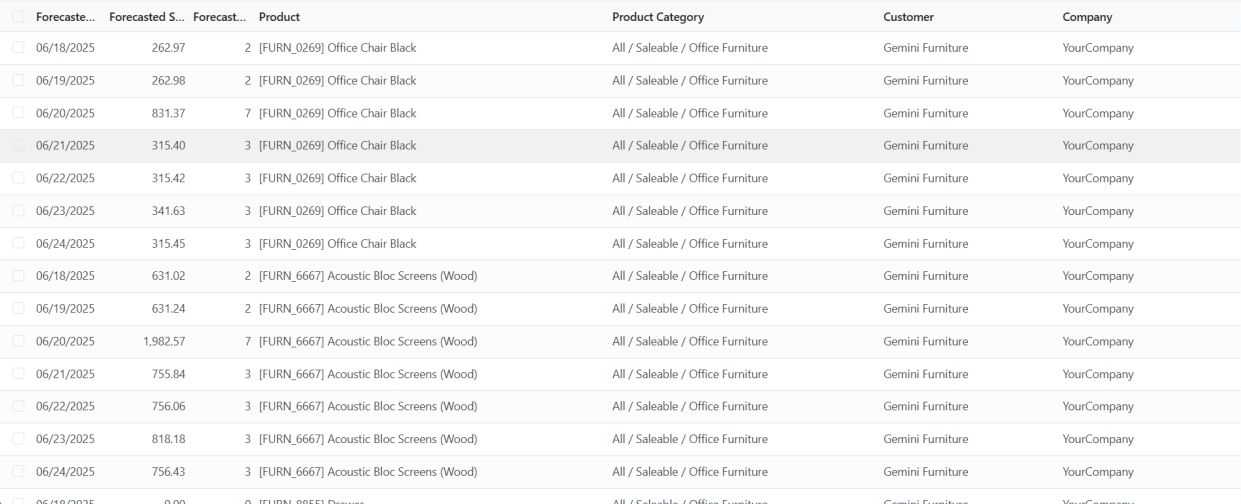Viewport: 1241px width, 504px height.
Task: Click date 06/24/2025 in 315.45 row
Action: [x=65, y=243]
